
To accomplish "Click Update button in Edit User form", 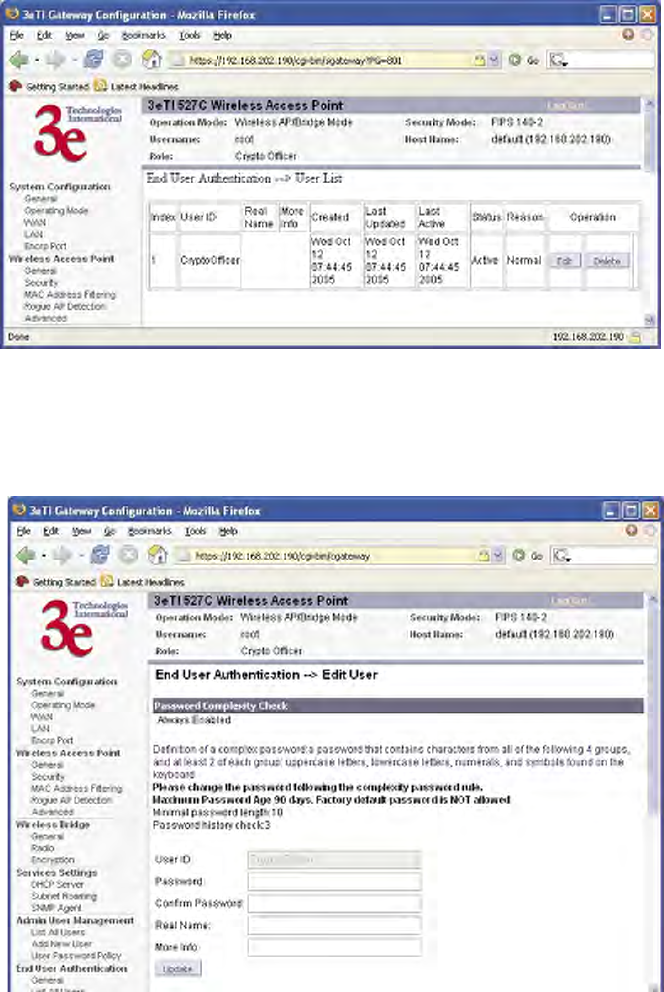I will 178,969.
